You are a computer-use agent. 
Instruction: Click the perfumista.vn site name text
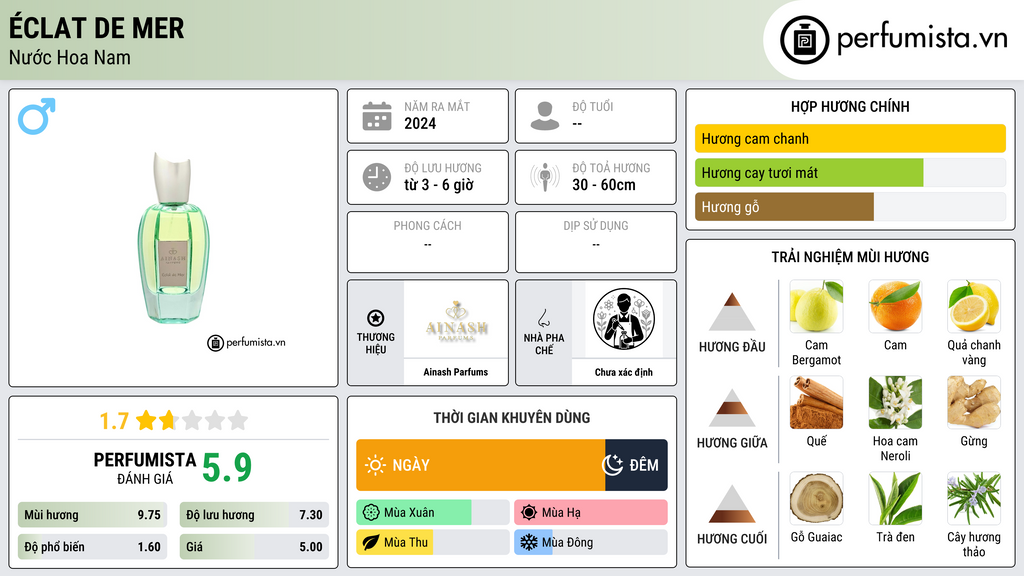[922, 39]
